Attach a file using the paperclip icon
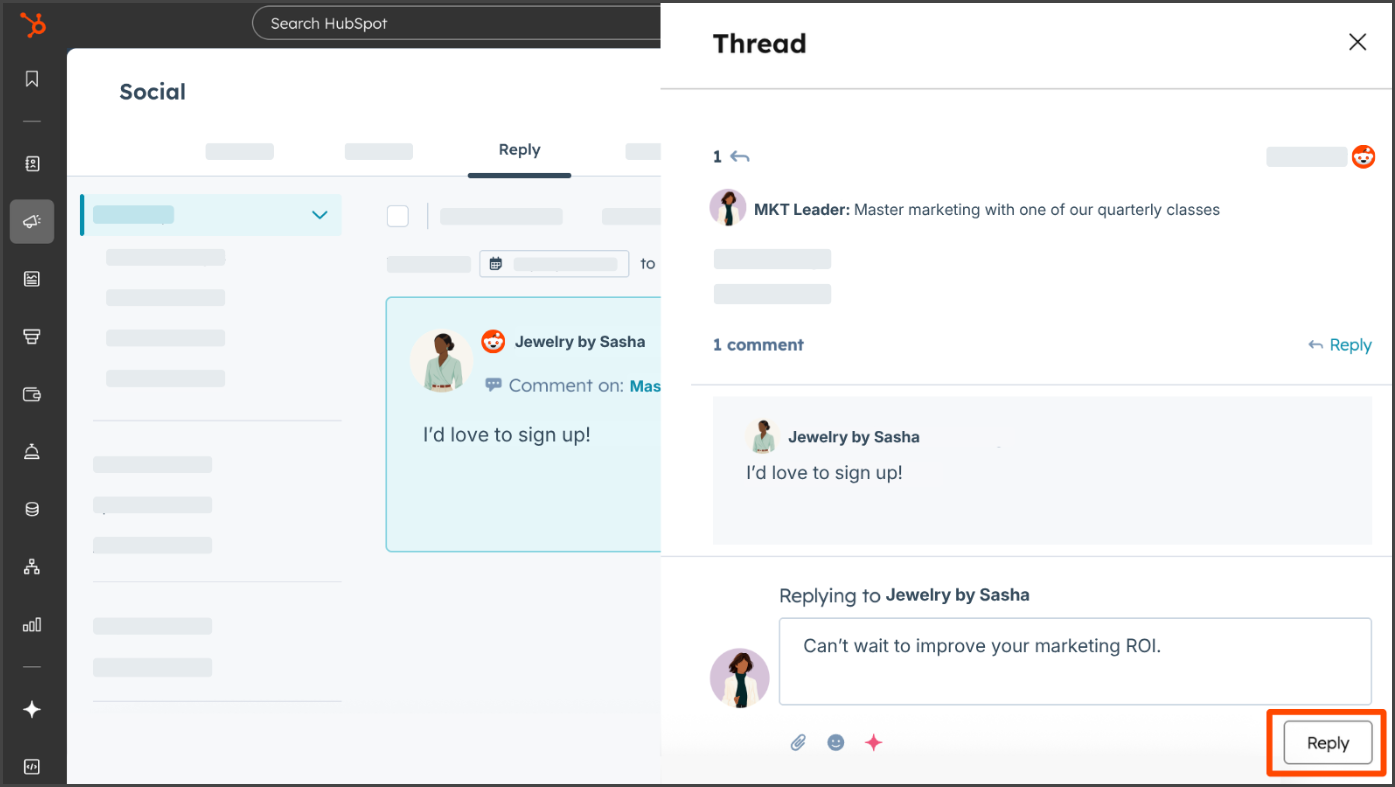 point(797,742)
